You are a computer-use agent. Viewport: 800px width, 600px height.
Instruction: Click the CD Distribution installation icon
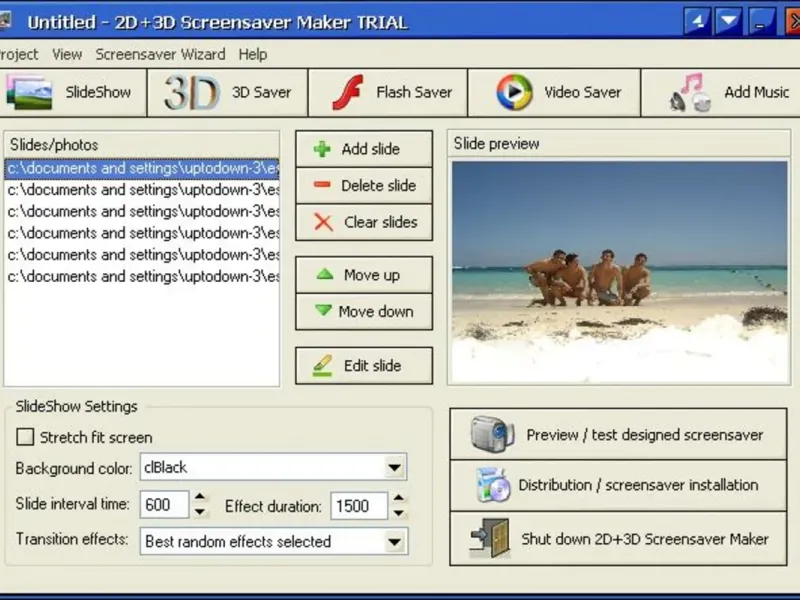(x=493, y=485)
